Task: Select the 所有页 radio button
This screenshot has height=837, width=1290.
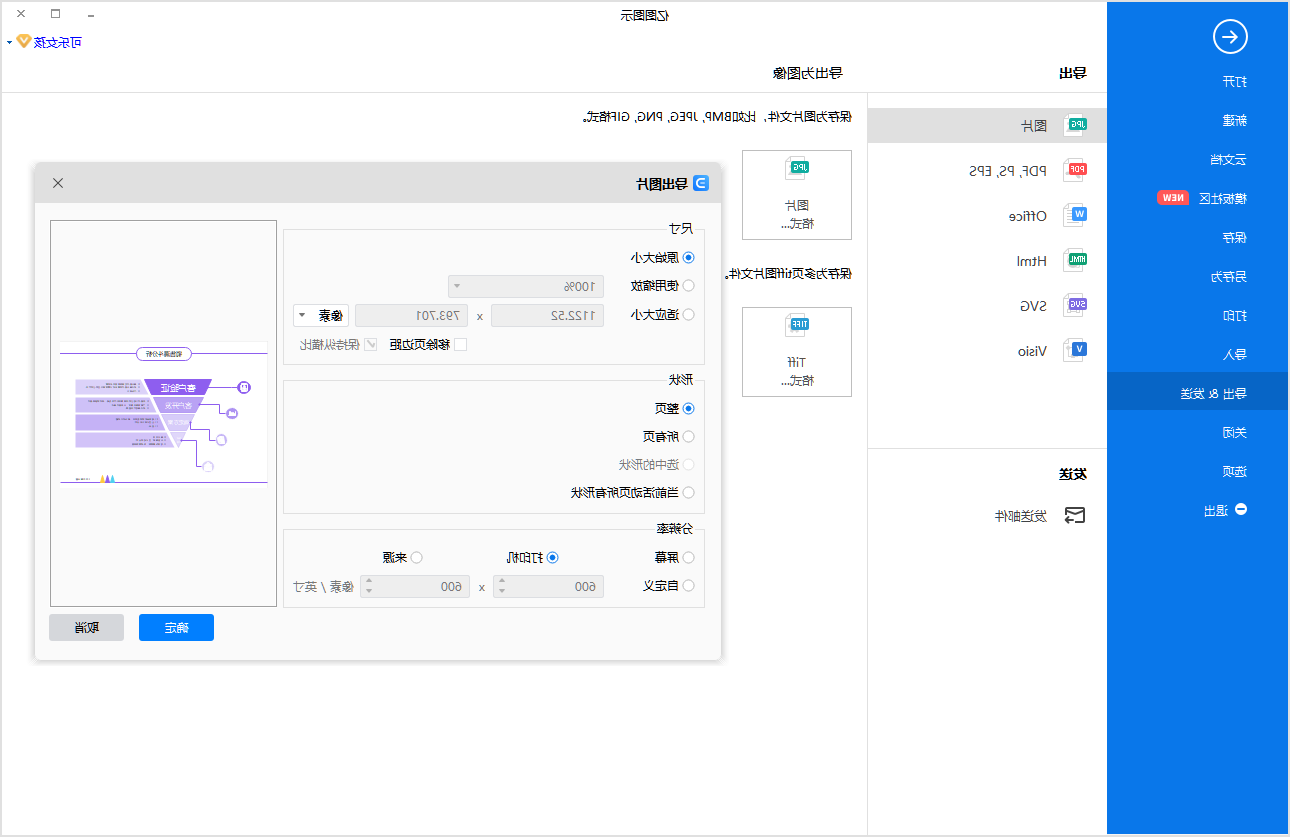Action: (x=688, y=436)
